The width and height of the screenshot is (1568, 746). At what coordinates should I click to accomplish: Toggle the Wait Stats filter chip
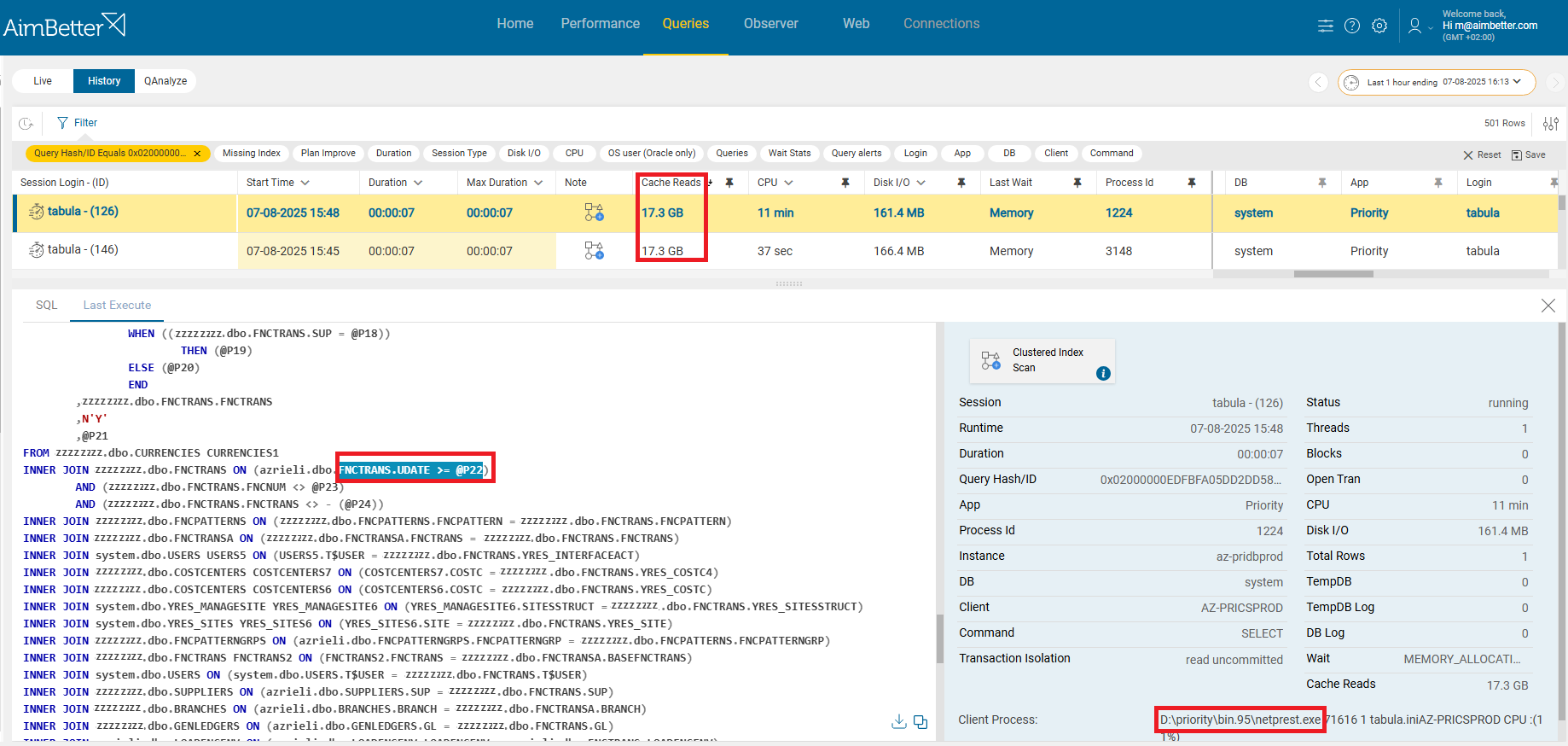(x=789, y=154)
